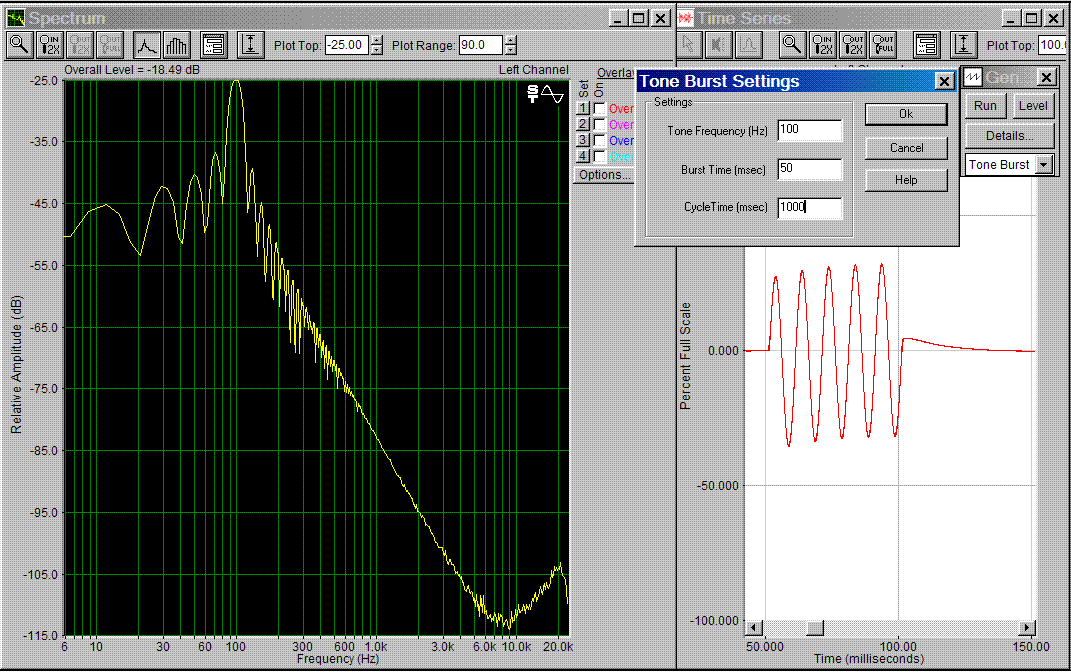
Task: Click Zoom Out Full in Time Series toolbar
Action: click(883, 45)
